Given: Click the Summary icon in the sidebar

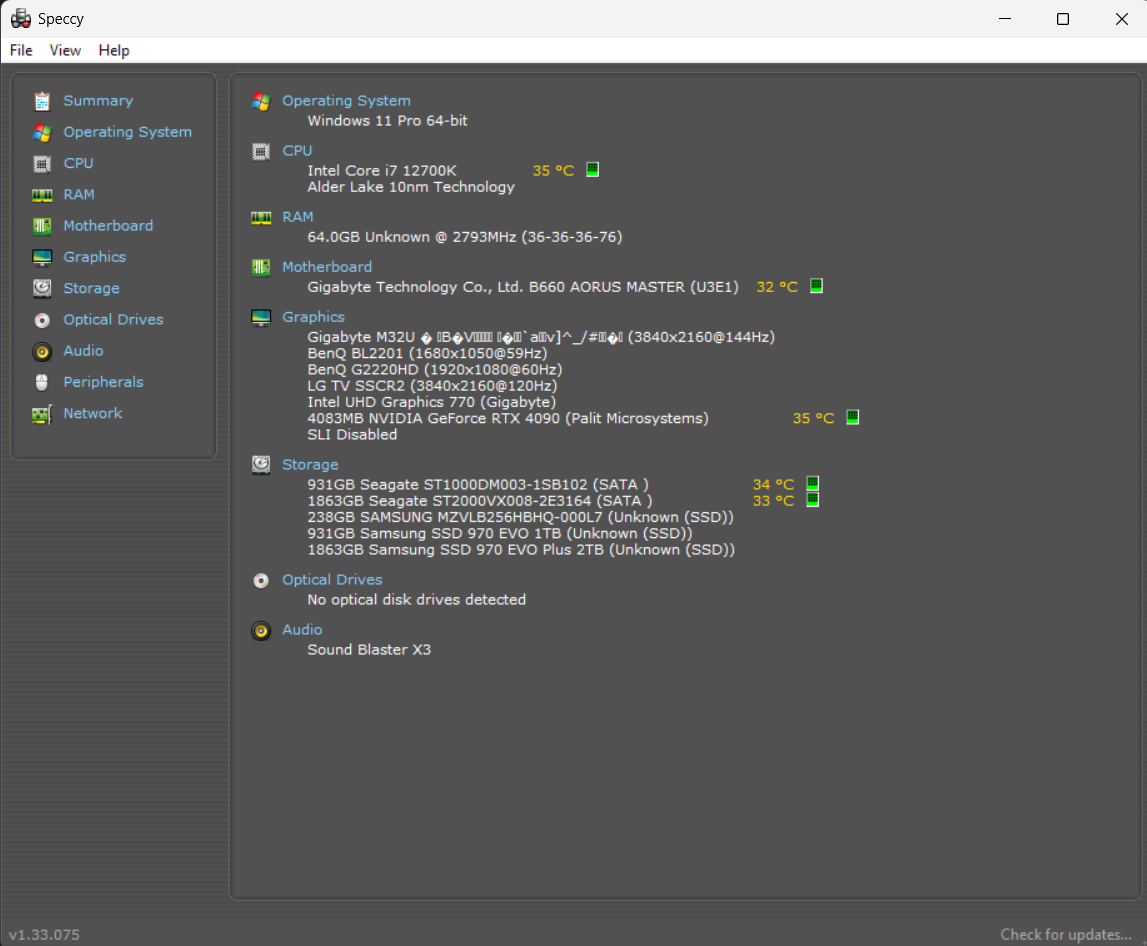Looking at the screenshot, I should coord(42,101).
